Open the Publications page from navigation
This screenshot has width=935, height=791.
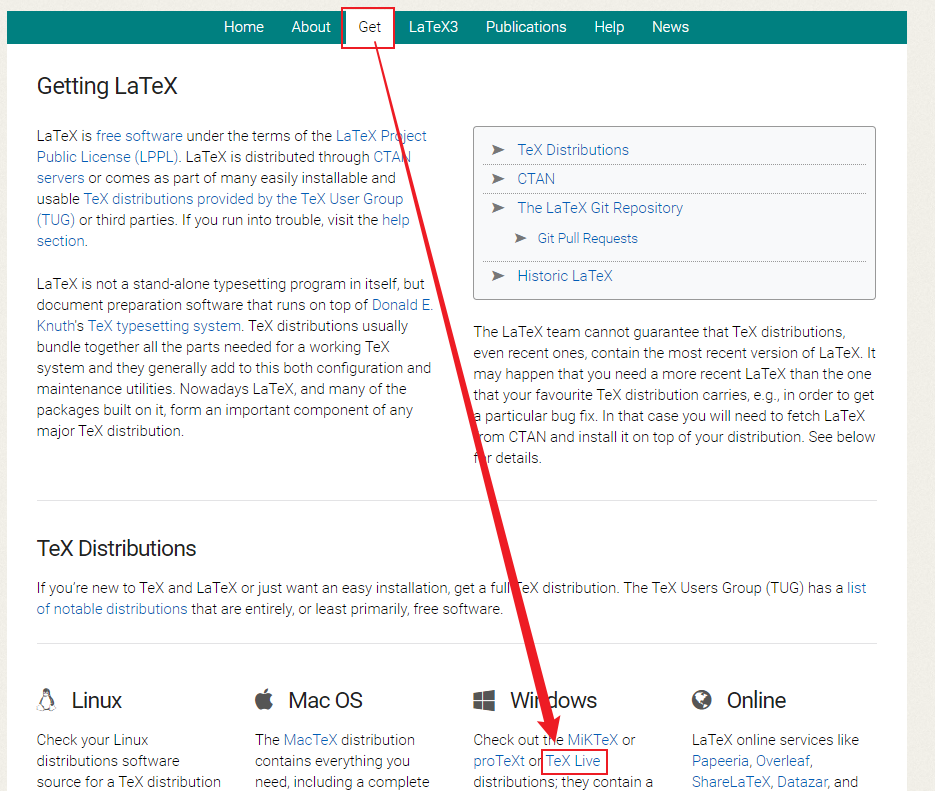click(526, 27)
